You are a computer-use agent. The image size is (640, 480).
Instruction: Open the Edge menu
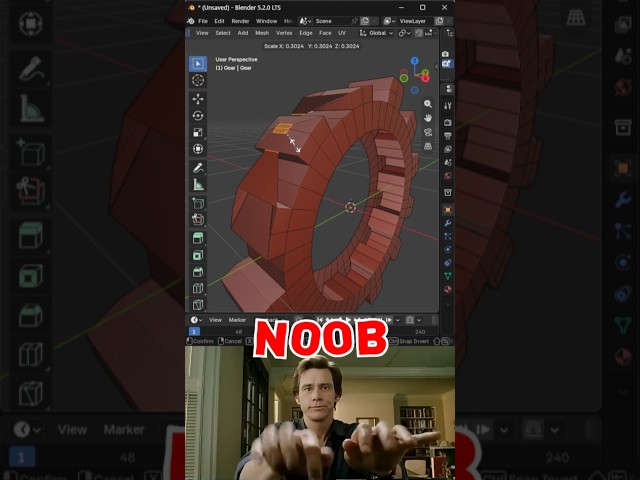pyautogui.click(x=306, y=33)
